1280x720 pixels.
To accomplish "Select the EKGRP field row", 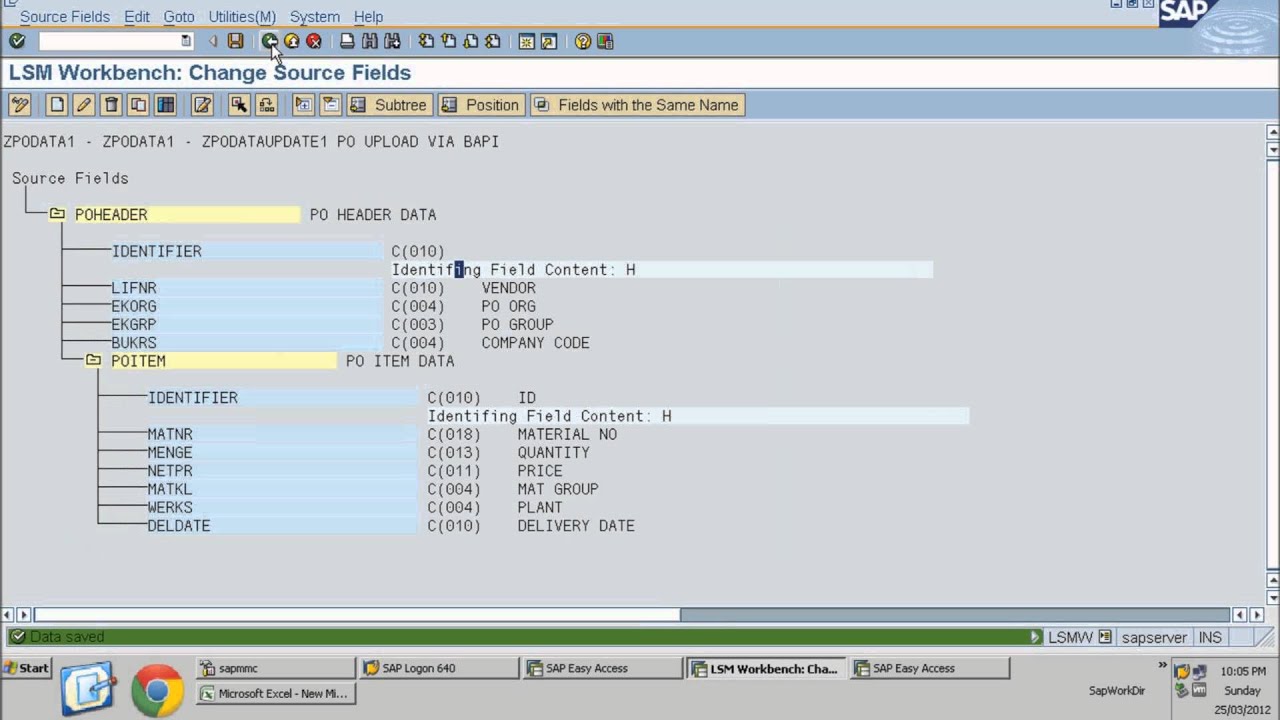I will pyautogui.click(x=246, y=324).
